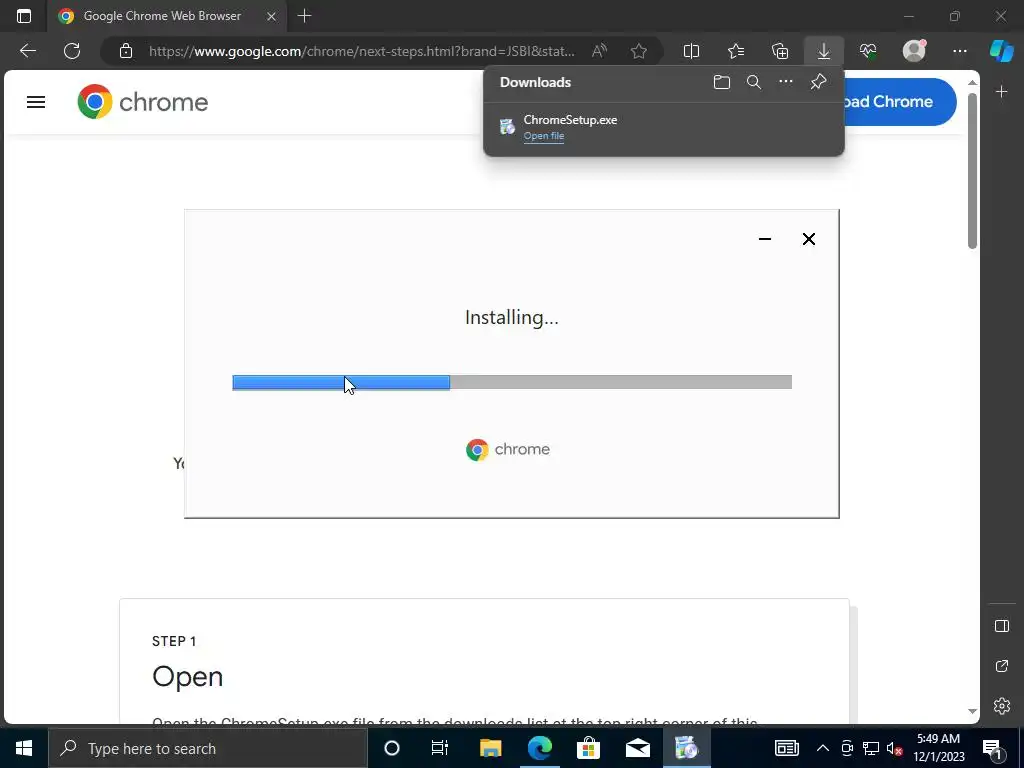Click the scrollbar down arrow
The height and width of the screenshot is (768, 1024).
coord(972,711)
